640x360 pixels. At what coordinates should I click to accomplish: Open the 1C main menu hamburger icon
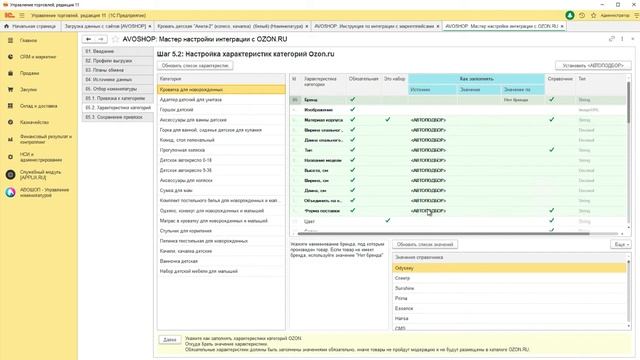click(22, 16)
